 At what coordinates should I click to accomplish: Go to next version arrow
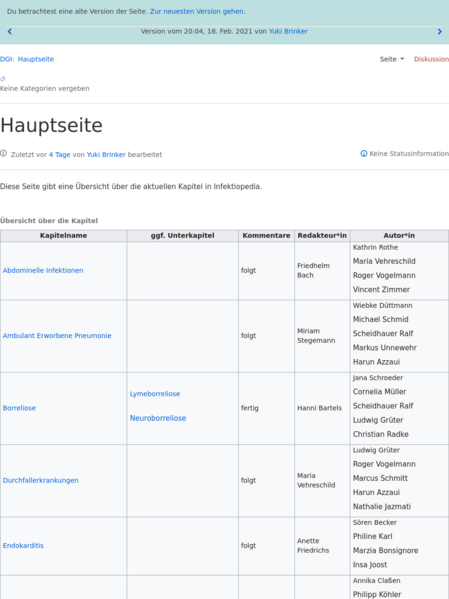pyautogui.click(x=439, y=32)
